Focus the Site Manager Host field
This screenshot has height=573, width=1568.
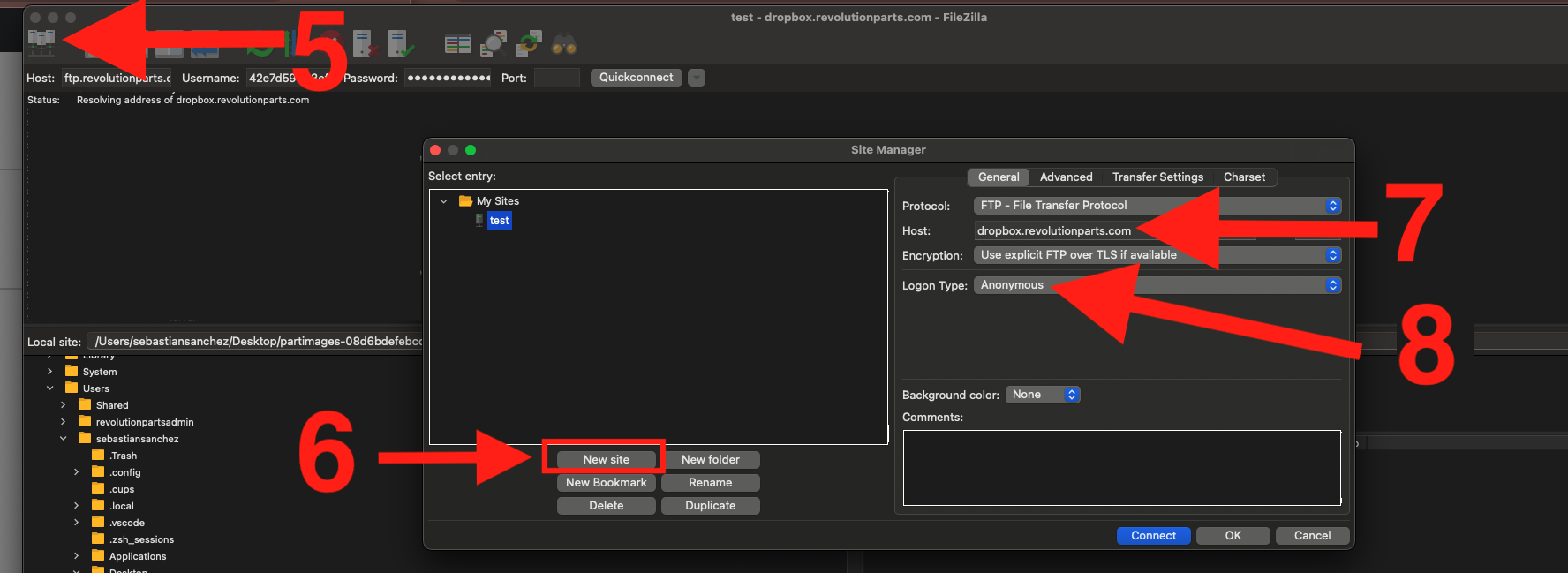click(x=1114, y=230)
